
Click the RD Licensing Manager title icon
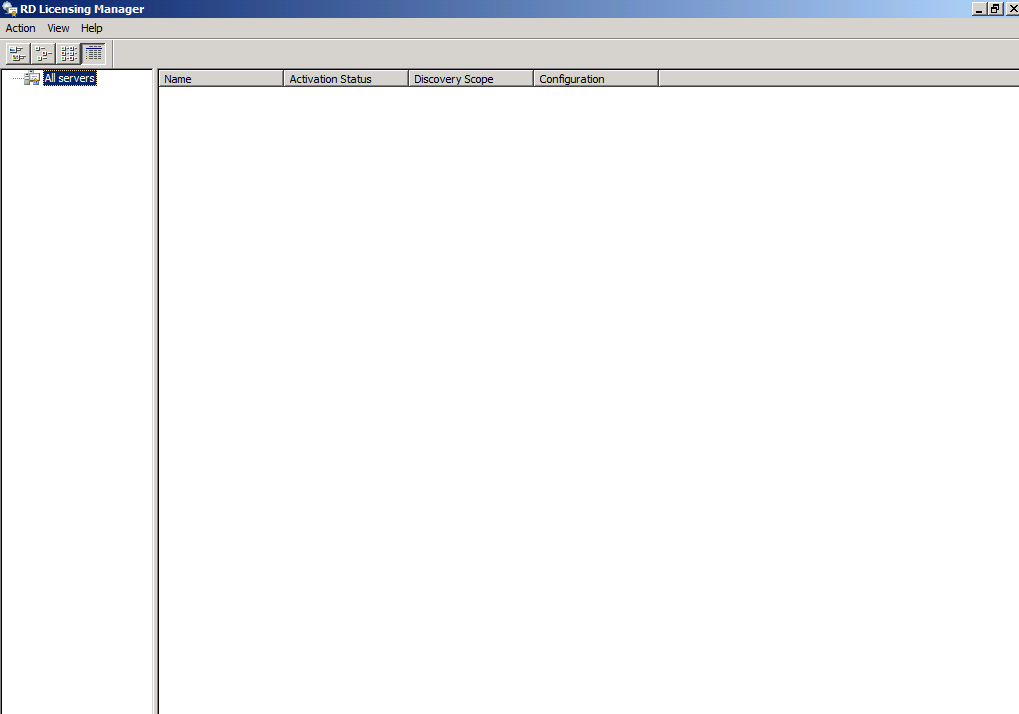tap(10, 9)
